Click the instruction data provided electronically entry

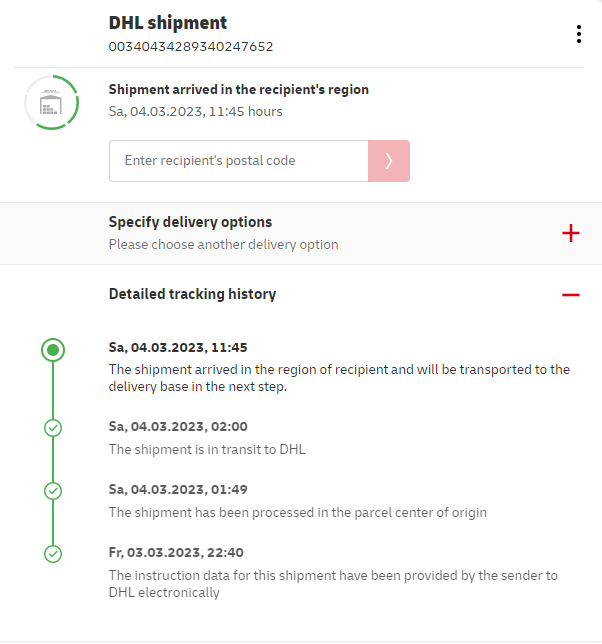point(333,583)
